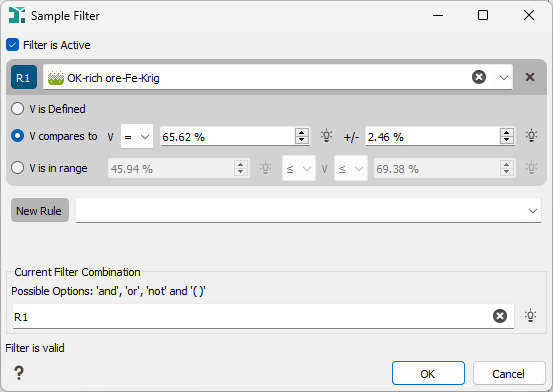Image resolution: width=553 pixels, height=392 pixels.
Task: Open help via the question mark icon
Action: [x=19, y=373]
